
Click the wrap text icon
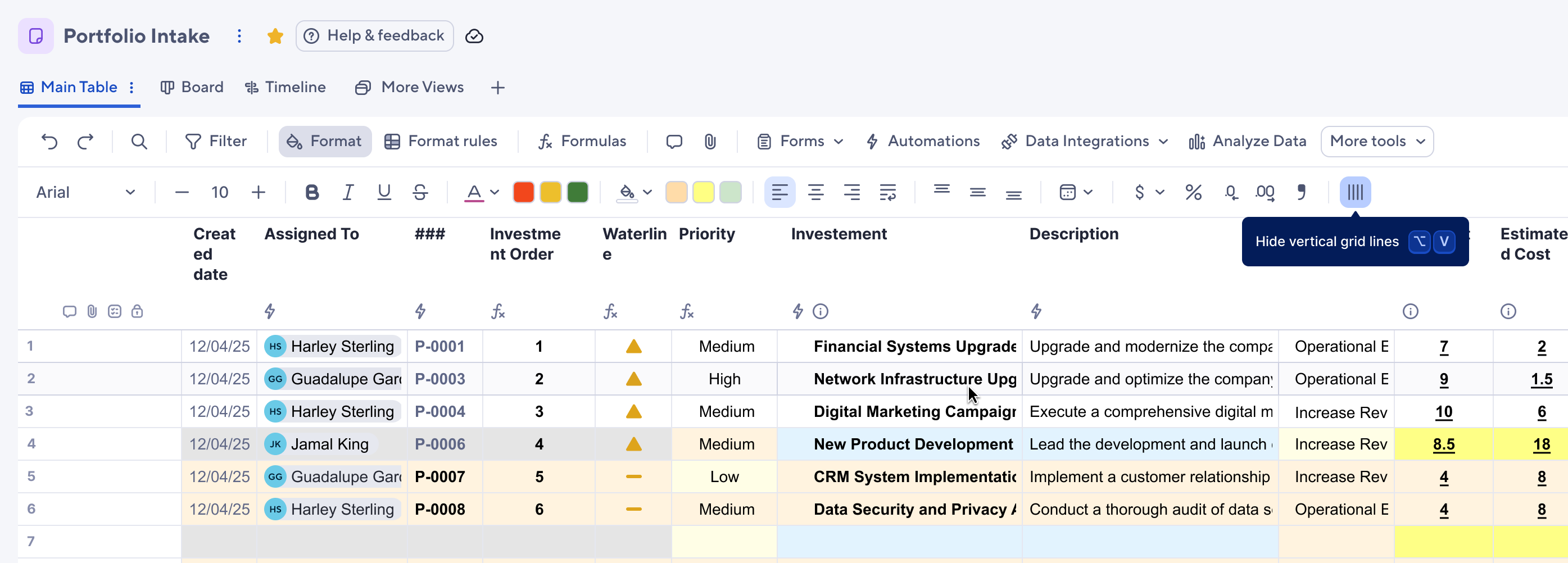click(887, 193)
